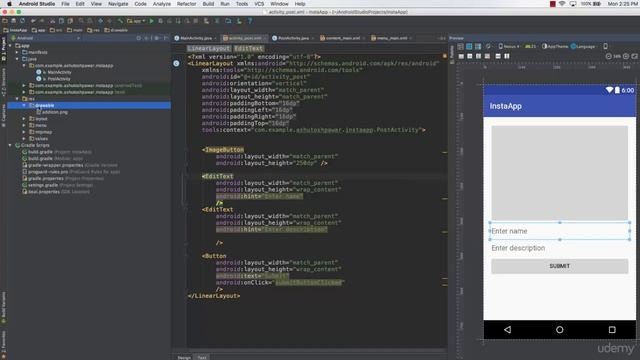This screenshot has height=360, width=640.
Task: Select the gray ImageButton placeholder in the preview
Action: [560, 173]
